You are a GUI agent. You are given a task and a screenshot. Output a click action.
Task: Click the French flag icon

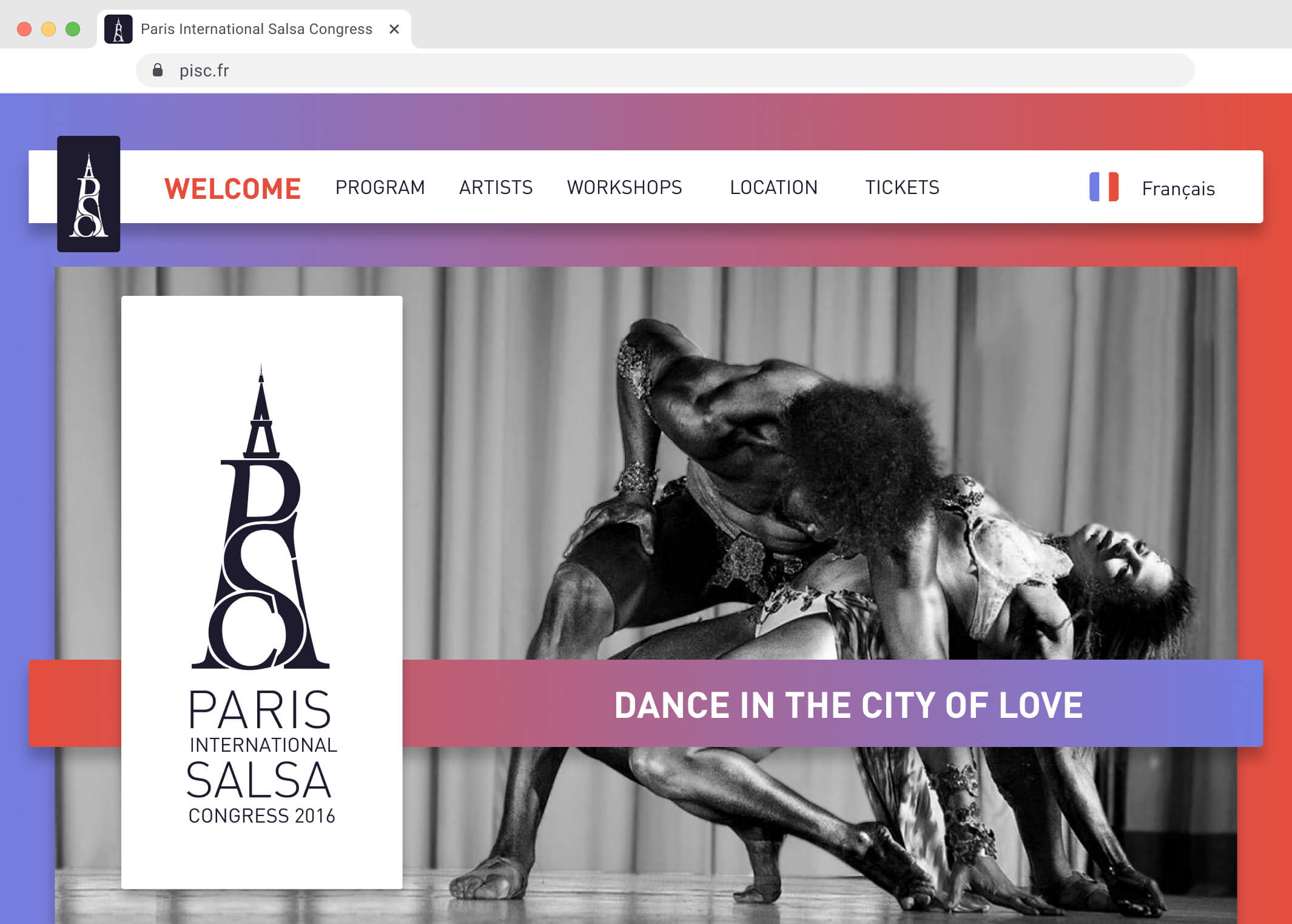pos(1103,187)
